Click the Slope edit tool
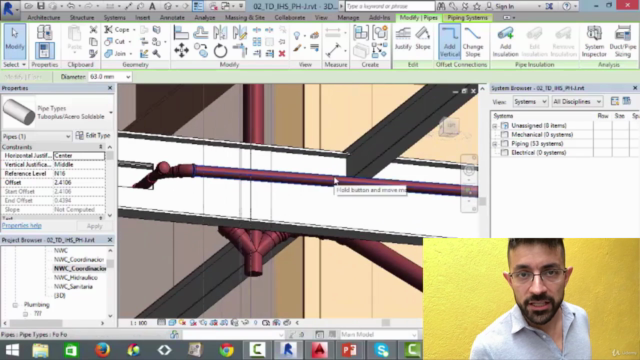The image size is (640, 360). [x=423, y=38]
